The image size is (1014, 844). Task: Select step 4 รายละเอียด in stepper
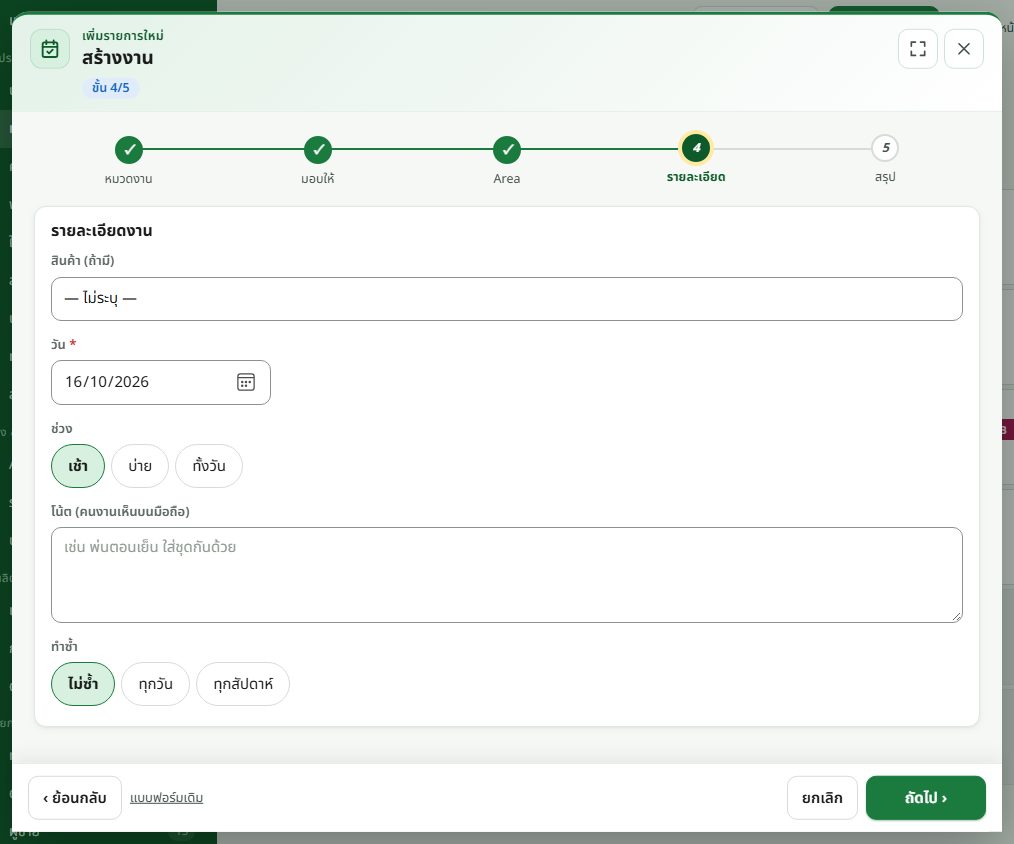coord(696,148)
